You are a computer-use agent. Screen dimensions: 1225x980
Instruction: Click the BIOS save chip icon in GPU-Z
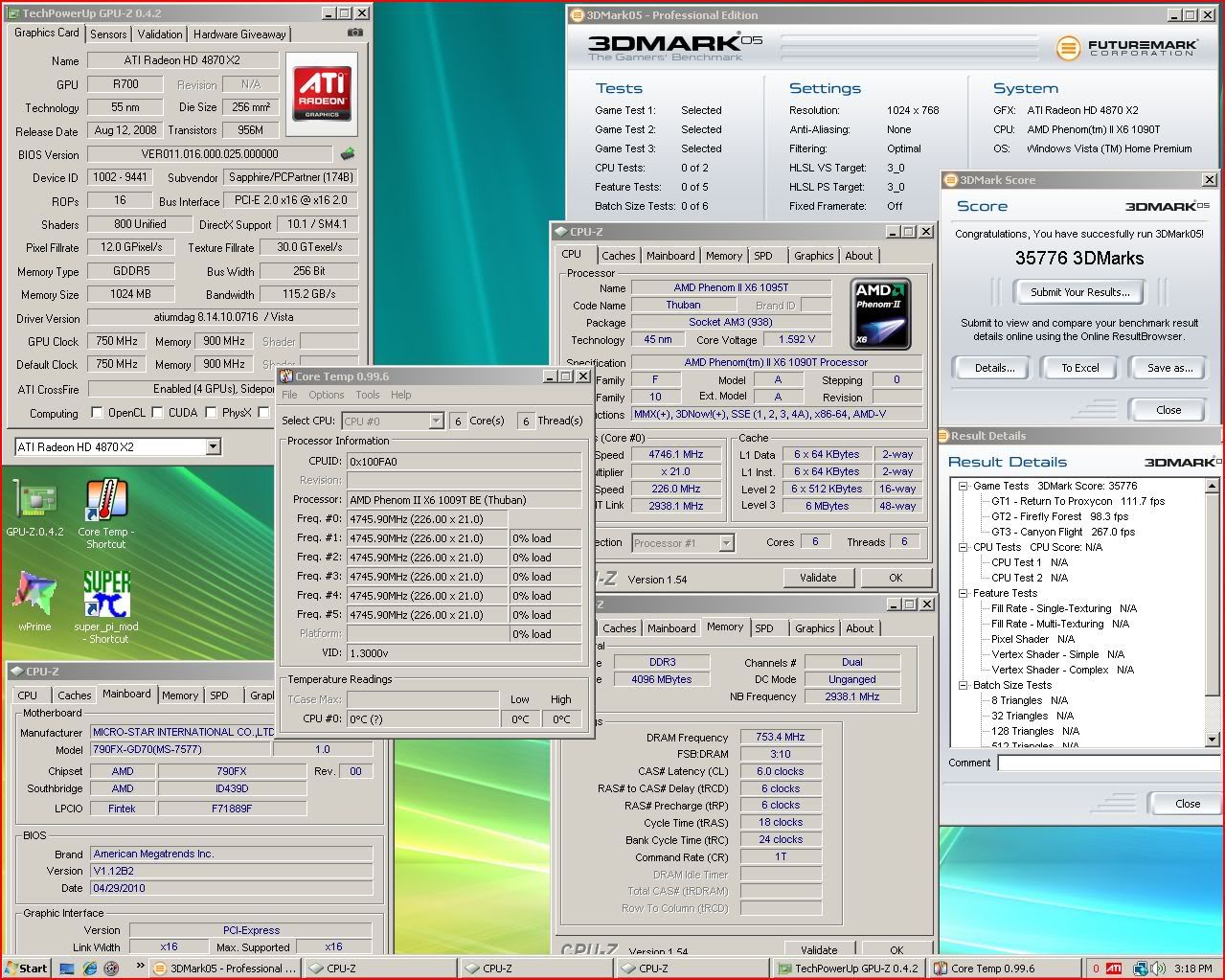349,153
